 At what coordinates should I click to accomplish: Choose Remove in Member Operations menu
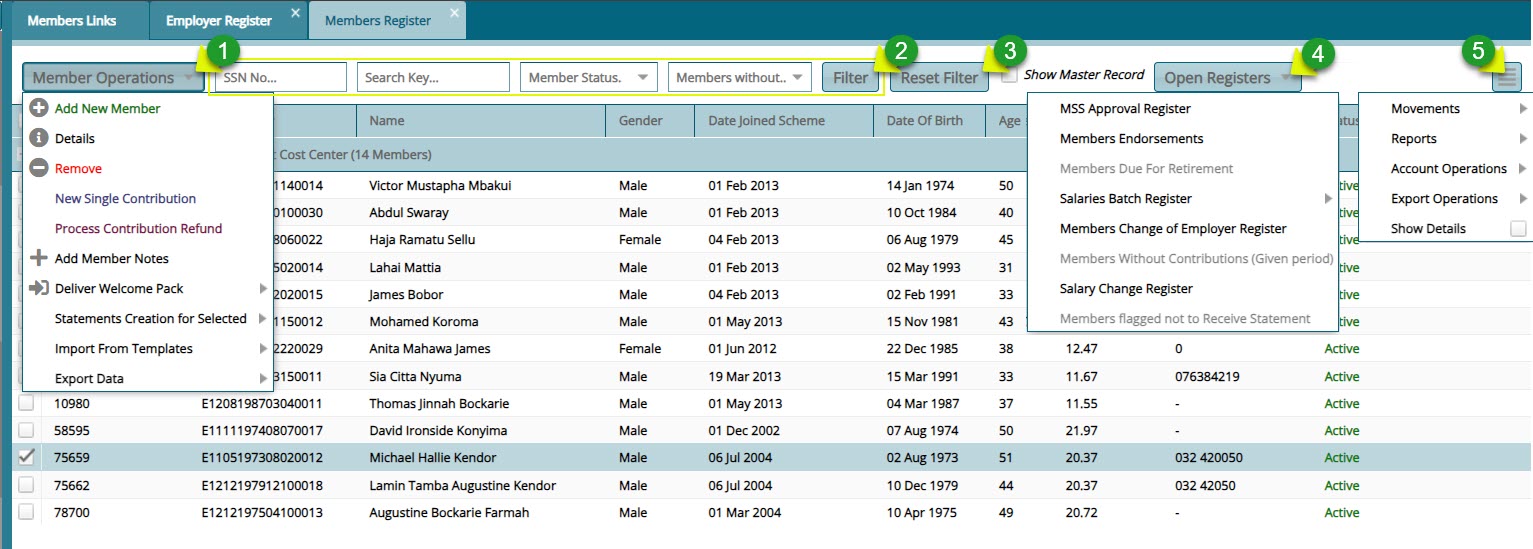tap(78, 169)
